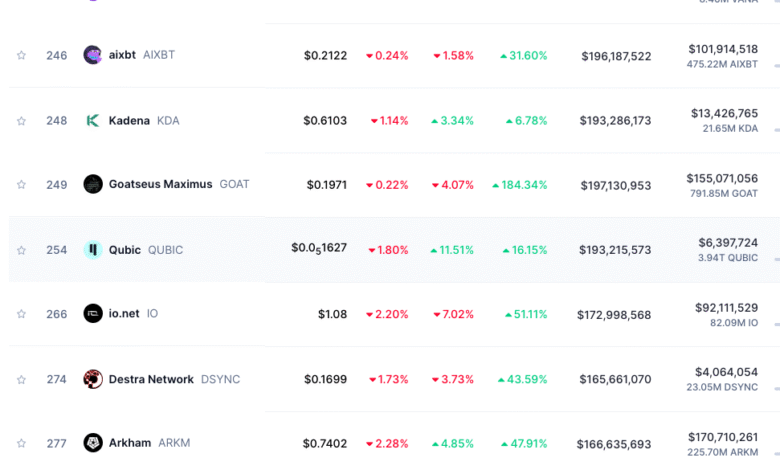Add aixbt to watchlist via star

click(21, 55)
